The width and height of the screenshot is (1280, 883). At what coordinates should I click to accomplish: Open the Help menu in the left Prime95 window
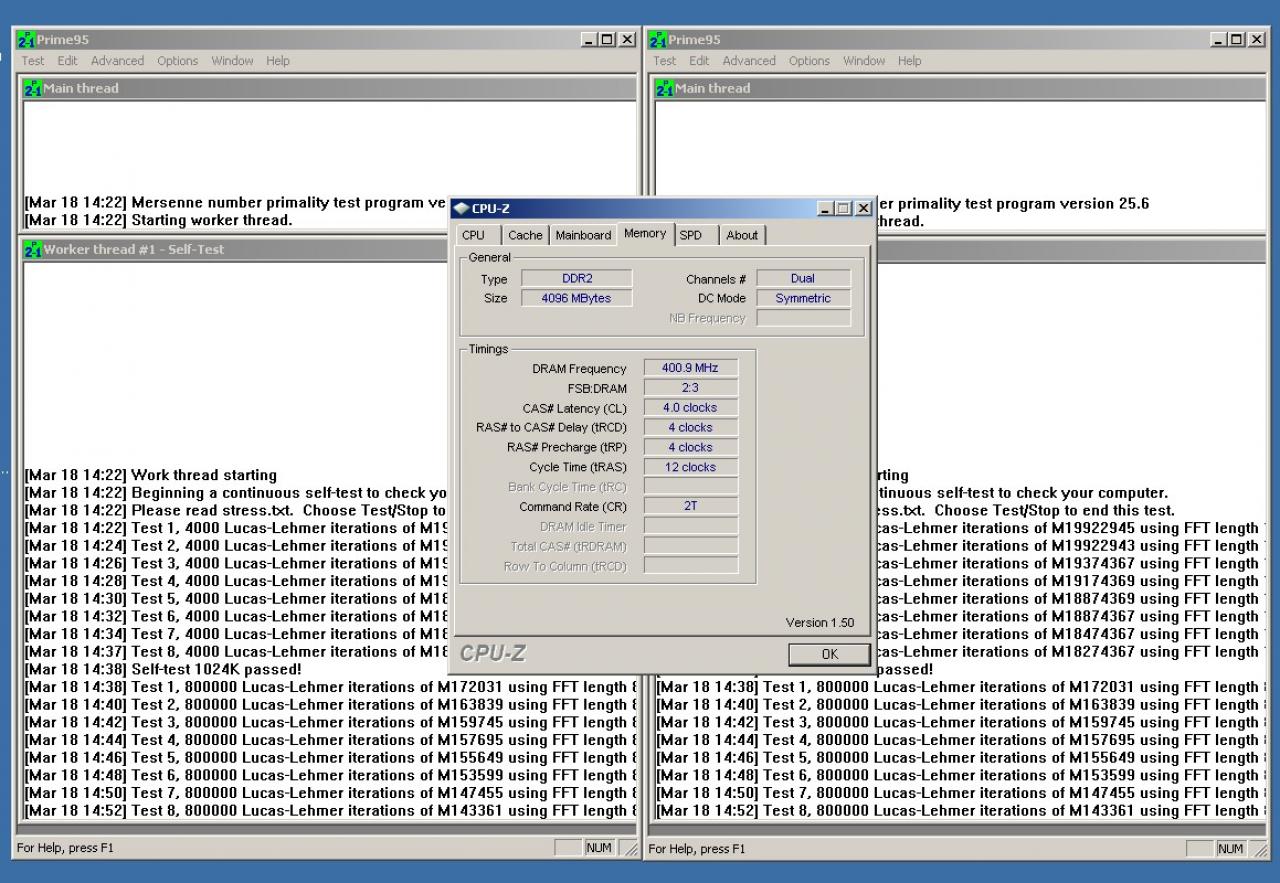(x=278, y=61)
